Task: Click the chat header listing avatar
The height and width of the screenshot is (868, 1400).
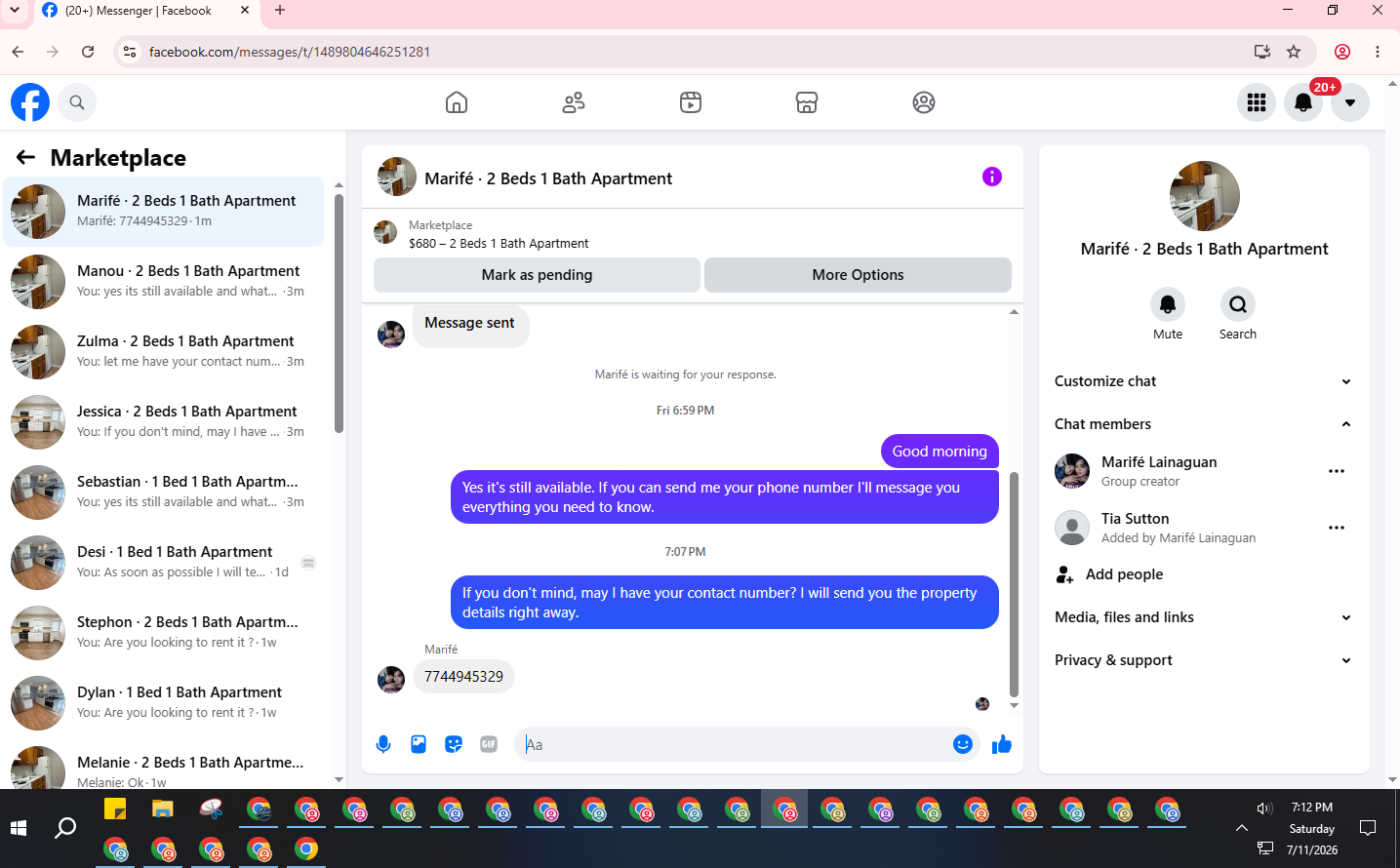Action: click(x=397, y=177)
